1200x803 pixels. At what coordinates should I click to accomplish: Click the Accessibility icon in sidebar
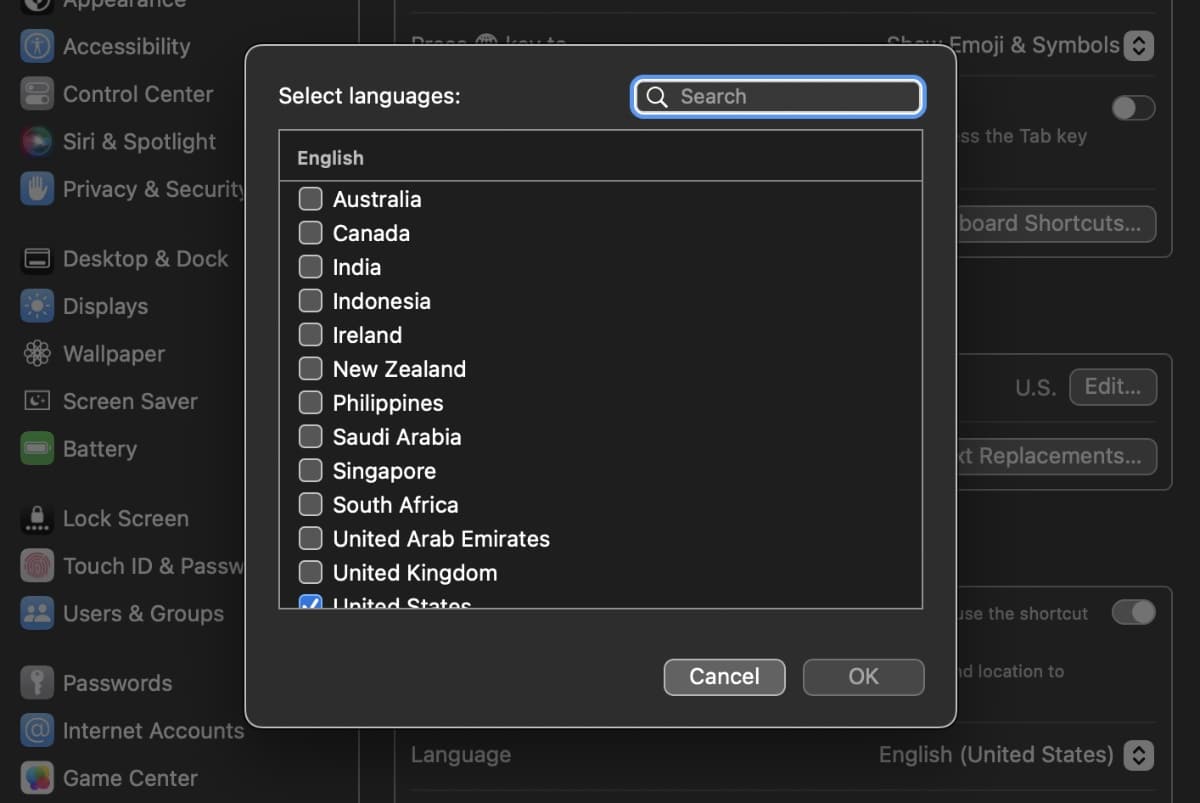pos(37,46)
